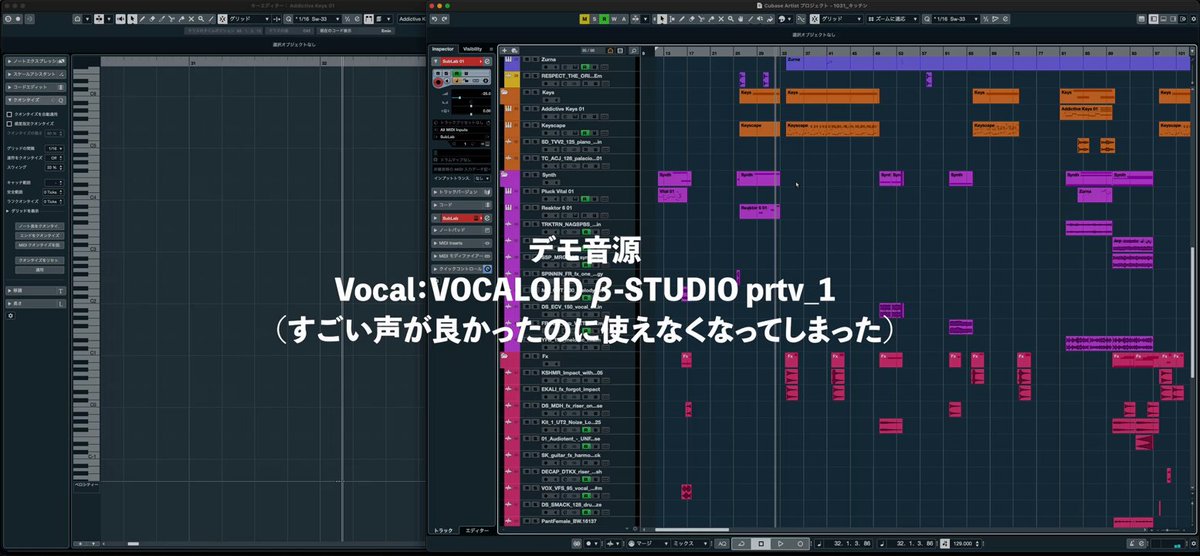Click the undo arrow in project window
The width and height of the screenshot is (1200, 556).
tap(435, 19)
